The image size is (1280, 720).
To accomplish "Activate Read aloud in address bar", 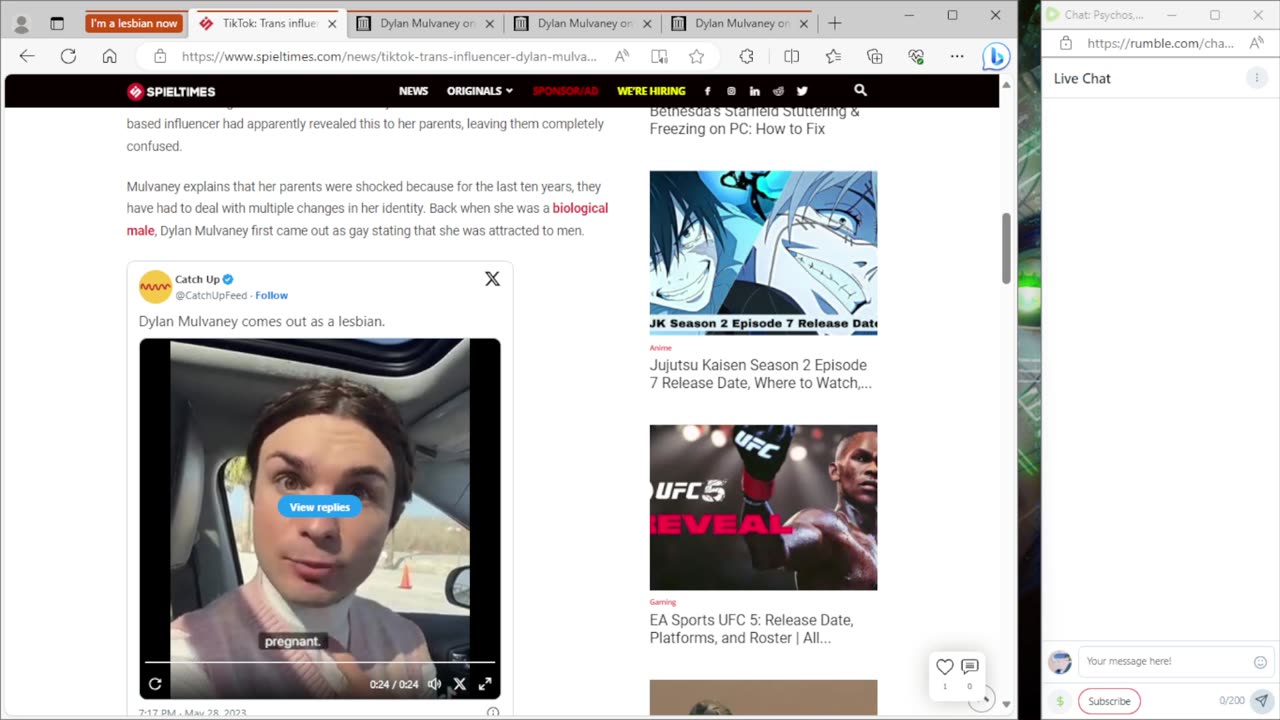I will coord(621,57).
